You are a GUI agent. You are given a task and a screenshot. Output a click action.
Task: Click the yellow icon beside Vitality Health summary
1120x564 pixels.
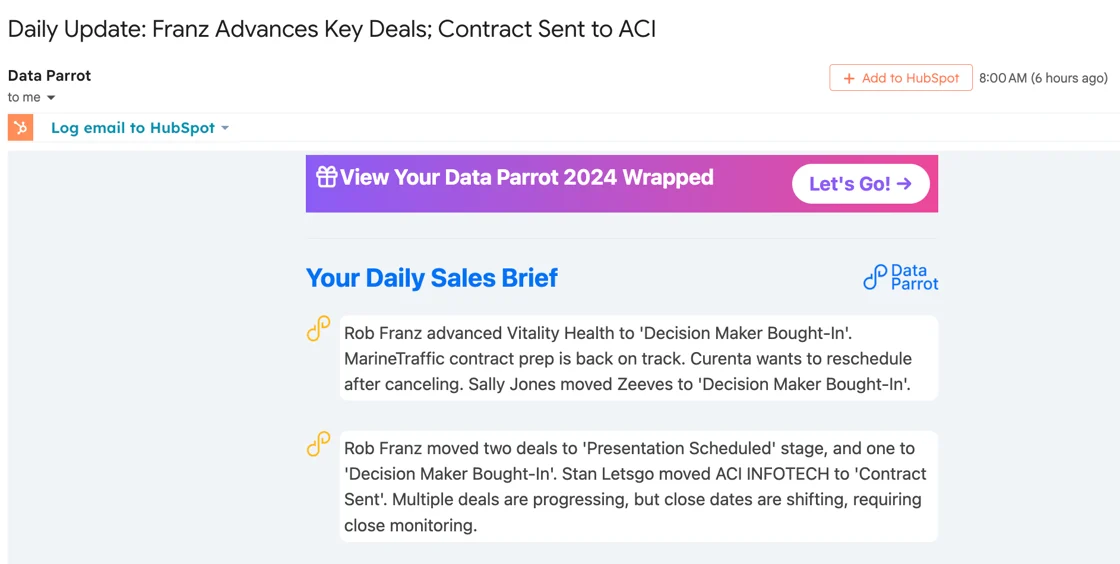(318, 330)
